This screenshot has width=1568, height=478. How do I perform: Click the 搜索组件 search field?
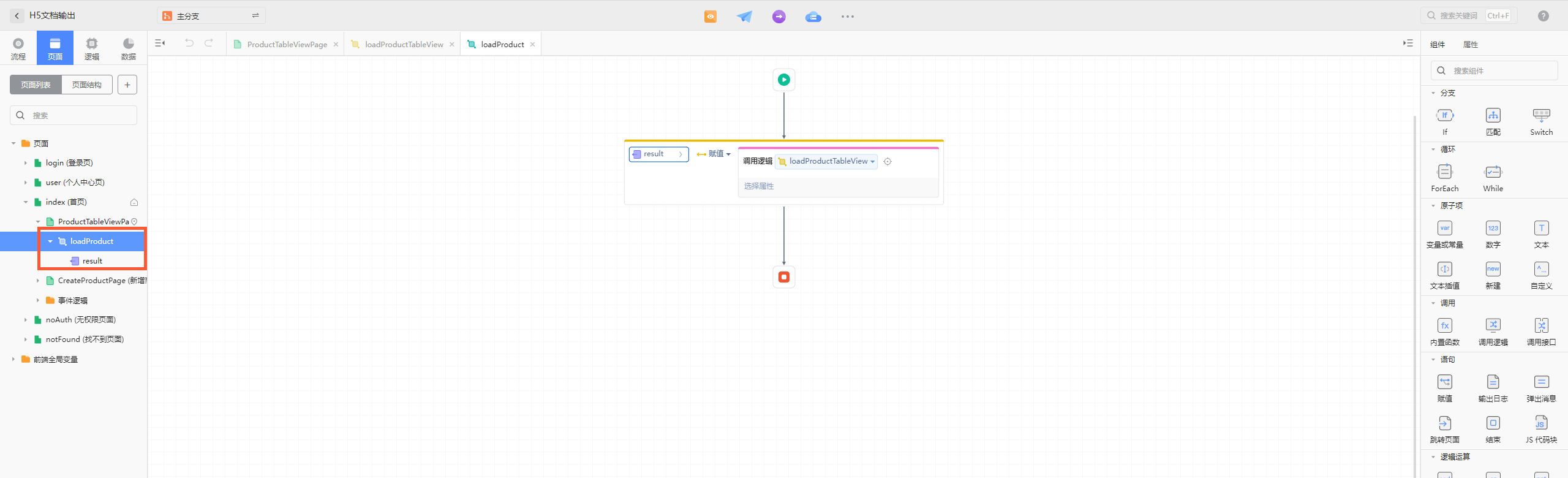tap(1494, 70)
